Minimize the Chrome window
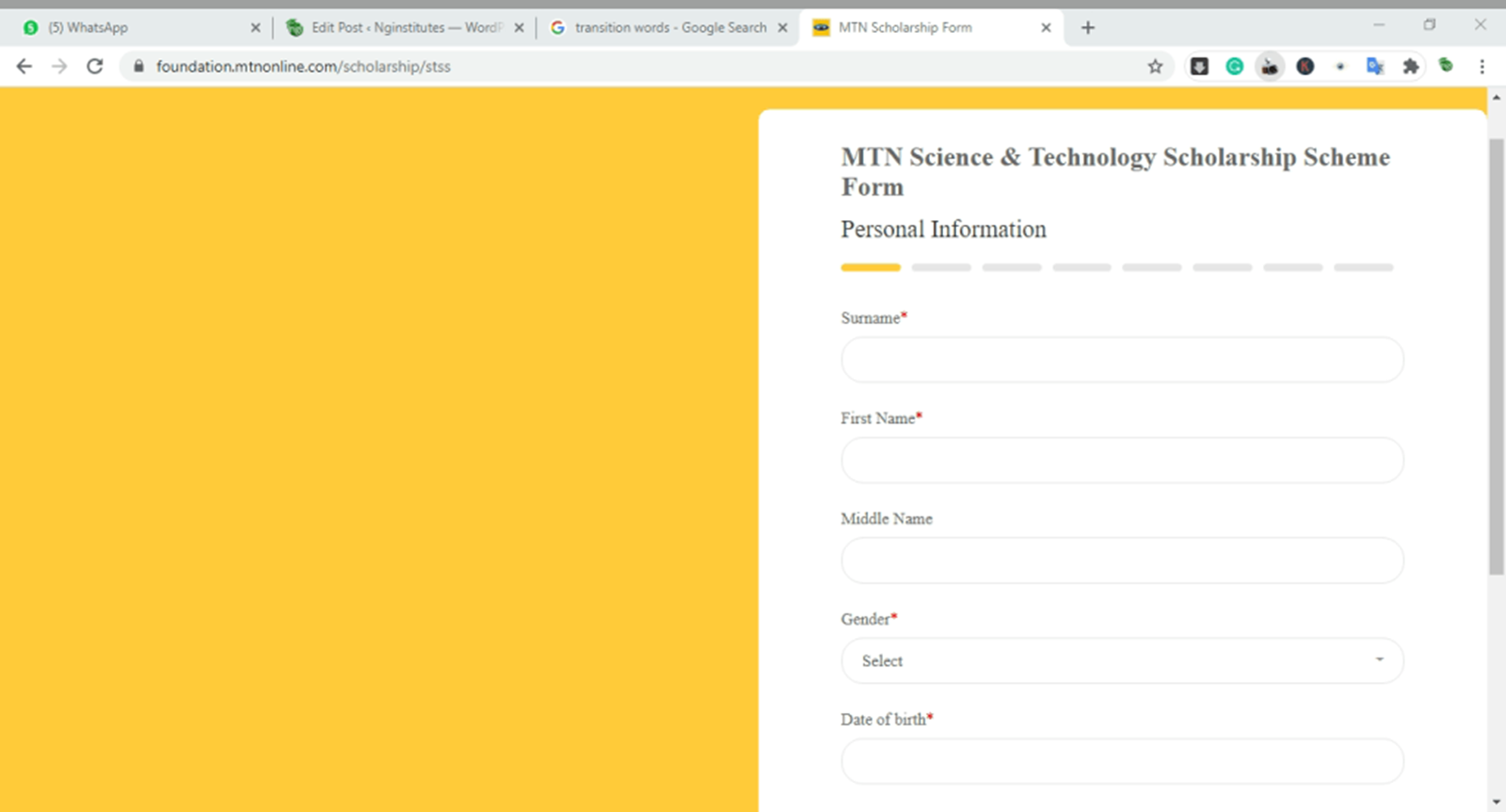 [1379, 25]
